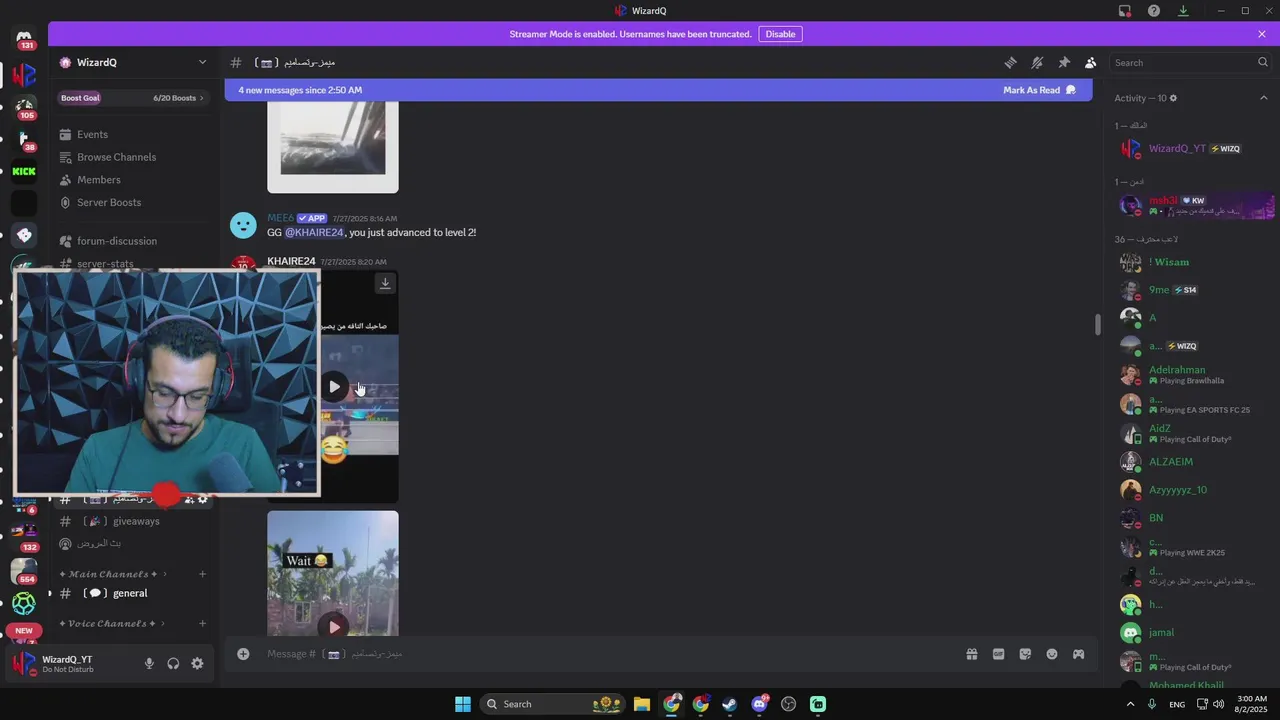The height and width of the screenshot is (720, 1280).
Task: Open Windows Start menu
Action: (463, 704)
